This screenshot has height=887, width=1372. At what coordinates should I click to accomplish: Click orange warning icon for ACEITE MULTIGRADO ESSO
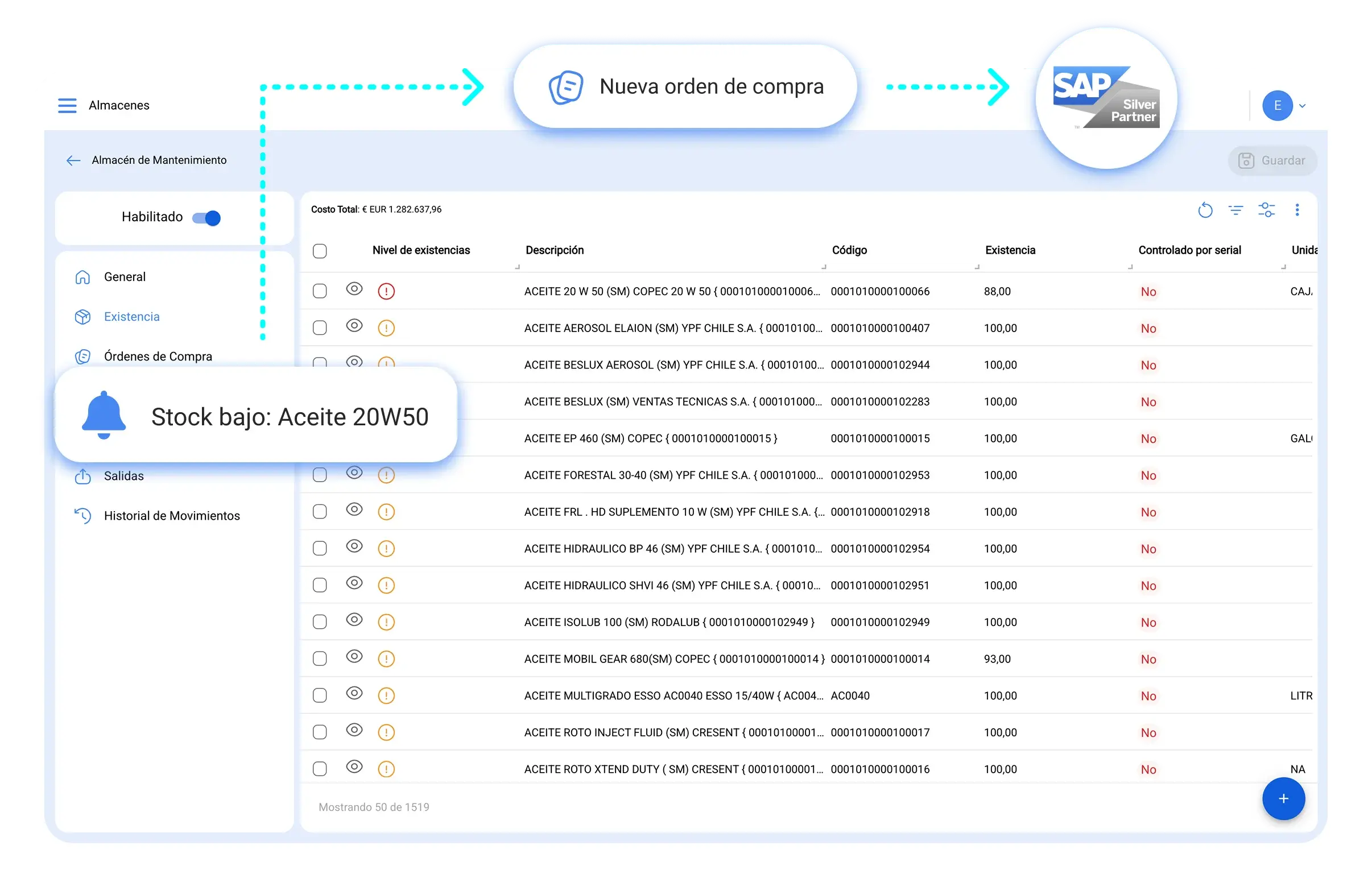pos(386,696)
